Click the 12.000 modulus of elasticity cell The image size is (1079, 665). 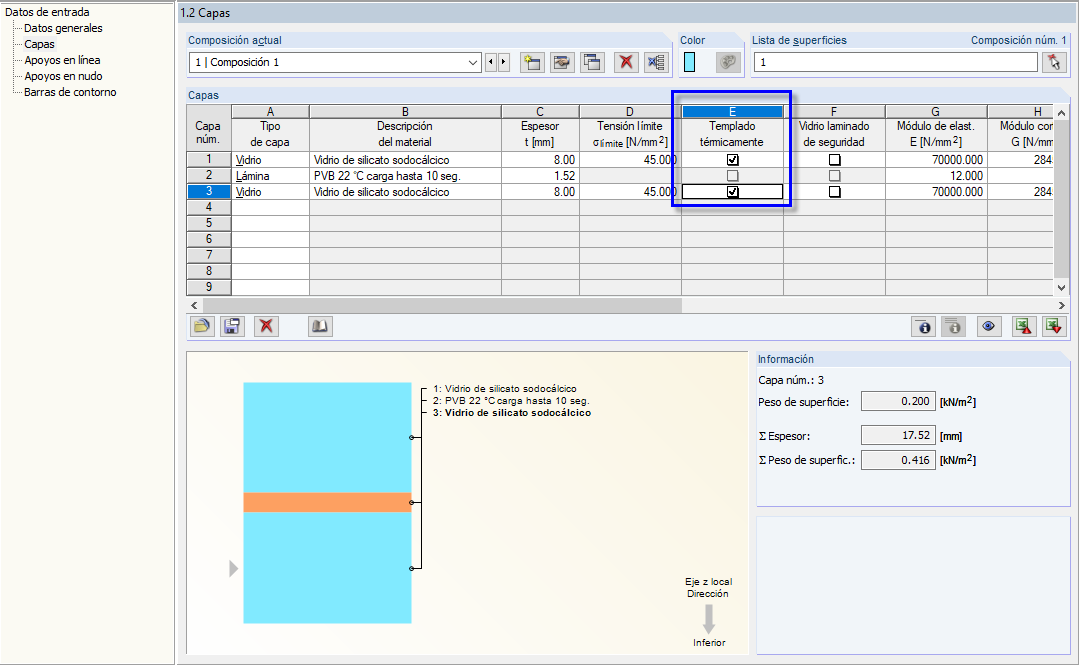click(x=936, y=176)
